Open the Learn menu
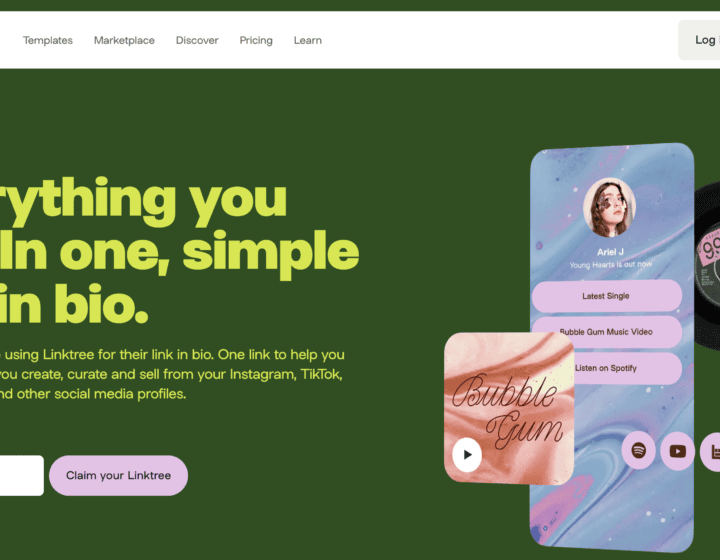 pos(308,40)
